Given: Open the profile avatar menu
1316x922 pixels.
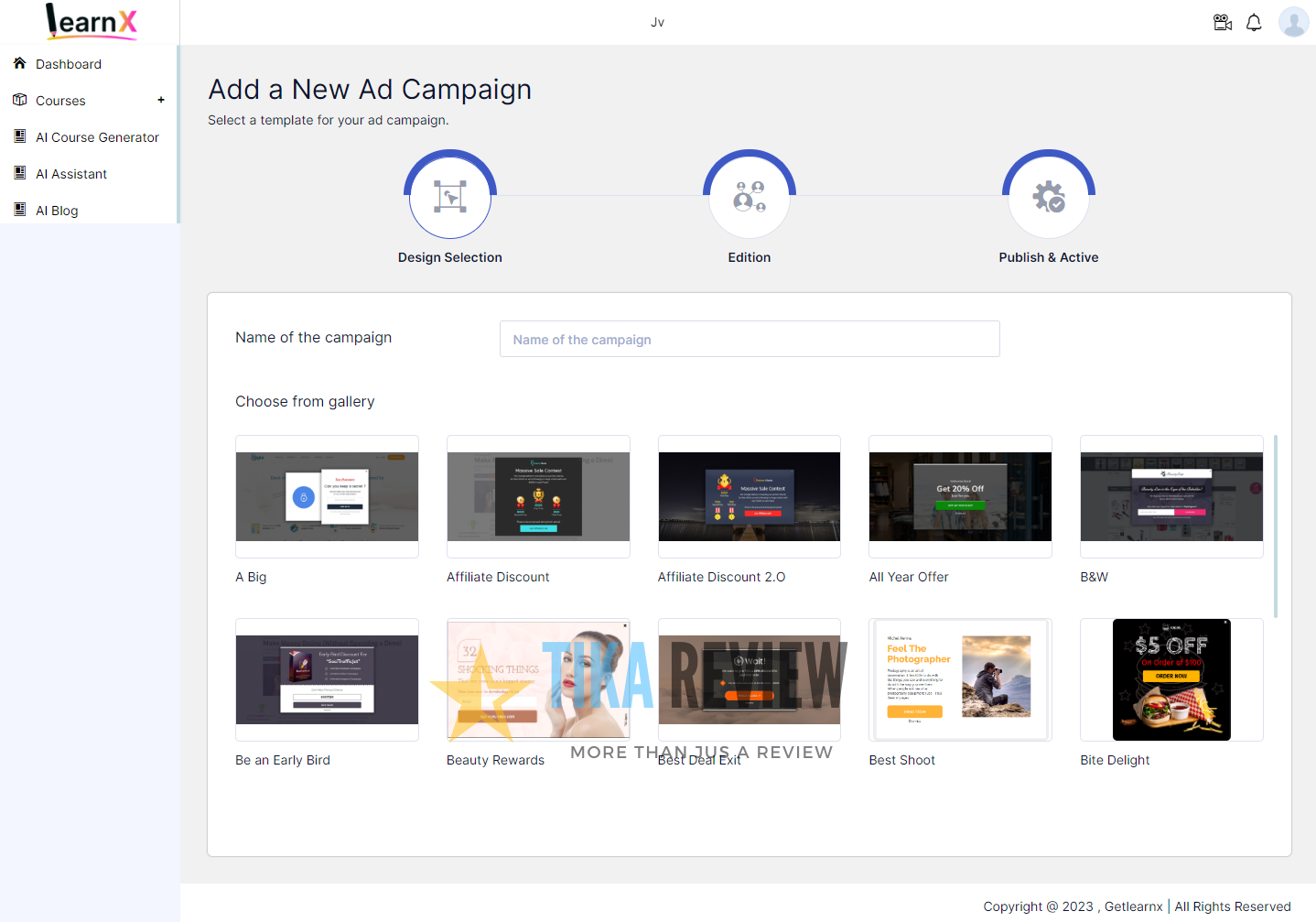Looking at the screenshot, I should [1293, 22].
